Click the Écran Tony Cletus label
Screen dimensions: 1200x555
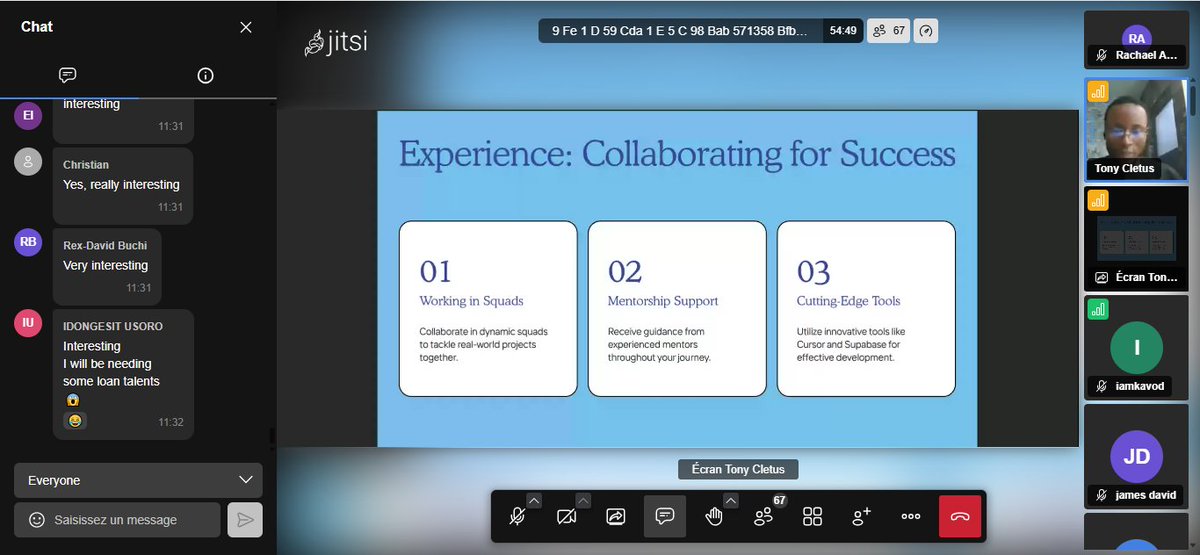pos(738,469)
